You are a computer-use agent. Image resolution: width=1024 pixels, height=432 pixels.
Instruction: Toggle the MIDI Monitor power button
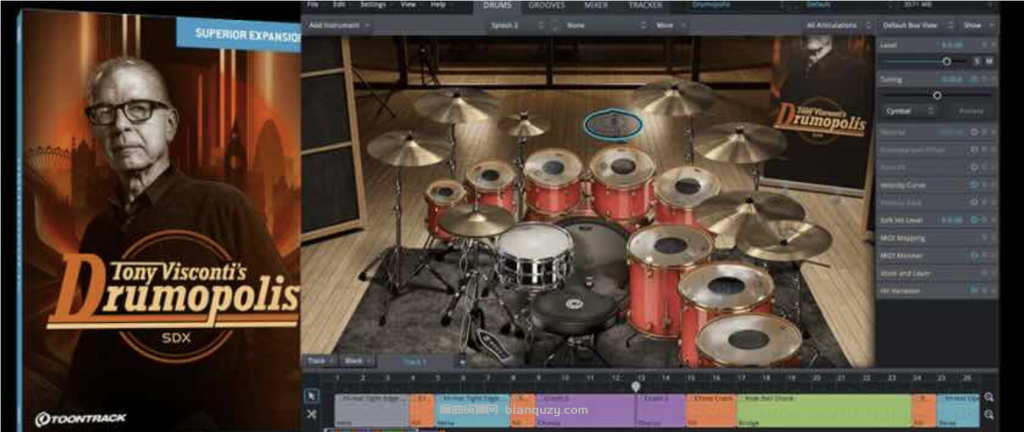975,255
